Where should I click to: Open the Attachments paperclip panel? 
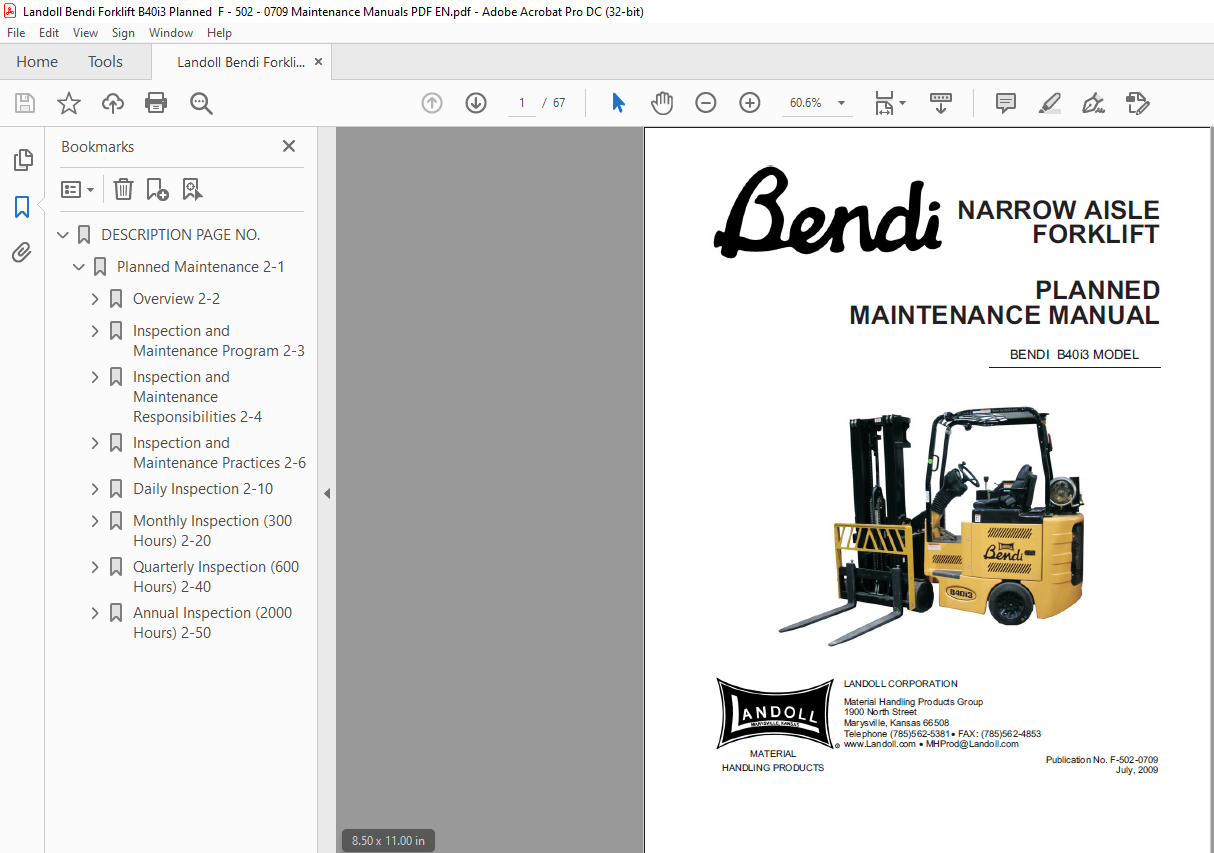(x=22, y=253)
